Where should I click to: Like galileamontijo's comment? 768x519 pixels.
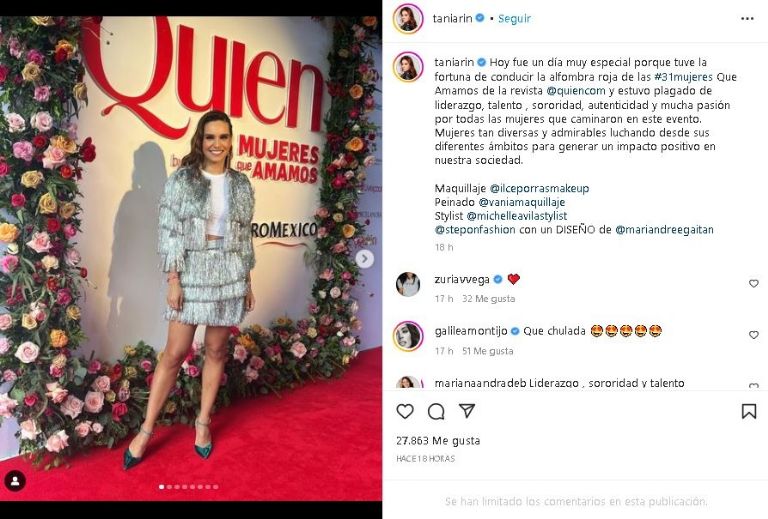pos(753,335)
